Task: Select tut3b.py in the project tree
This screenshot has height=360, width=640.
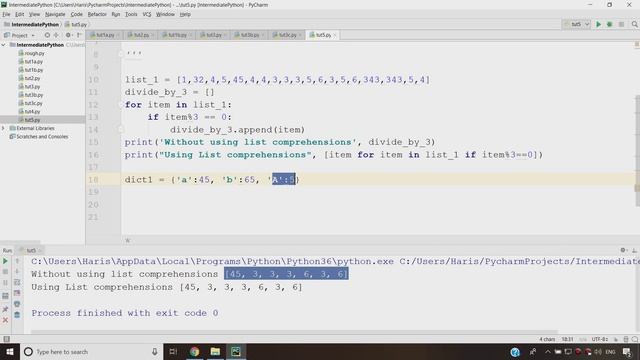Action: (31, 95)
